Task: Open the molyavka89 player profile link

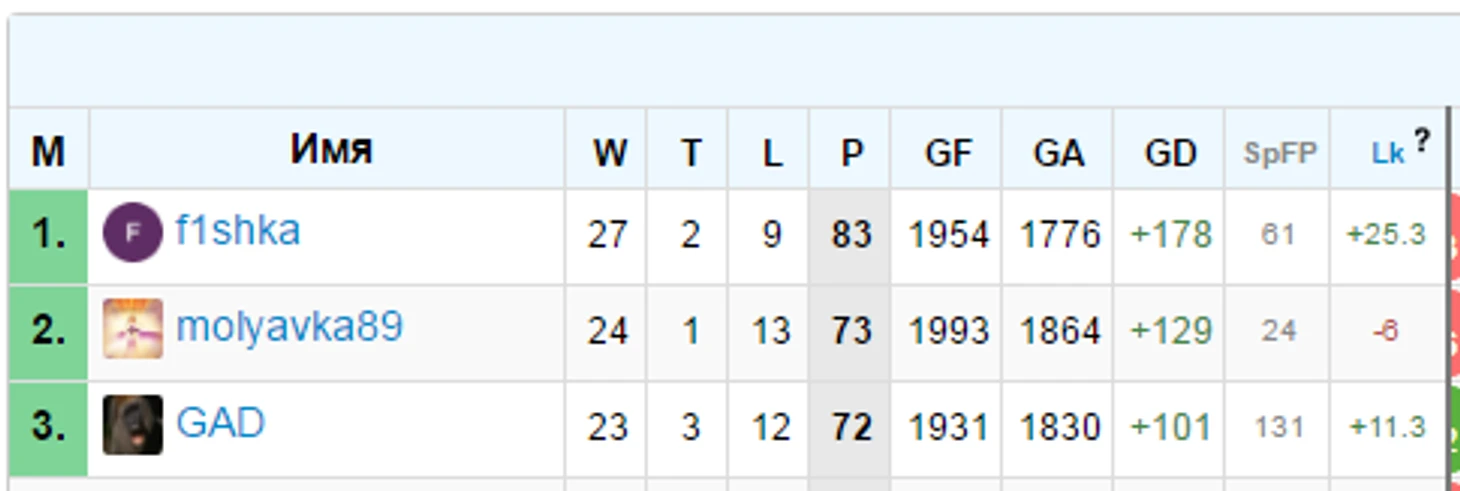Action: pos(290,327)
